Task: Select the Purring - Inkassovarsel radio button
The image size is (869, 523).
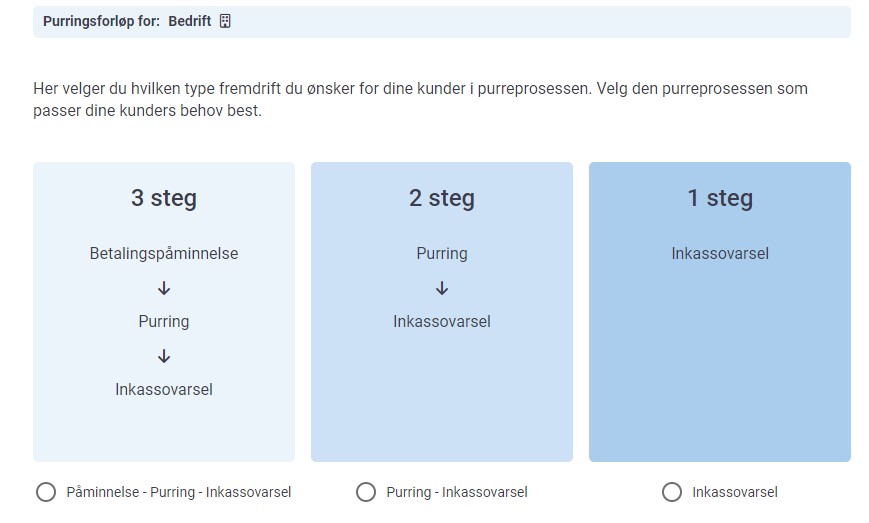Action: click(366, 492)
